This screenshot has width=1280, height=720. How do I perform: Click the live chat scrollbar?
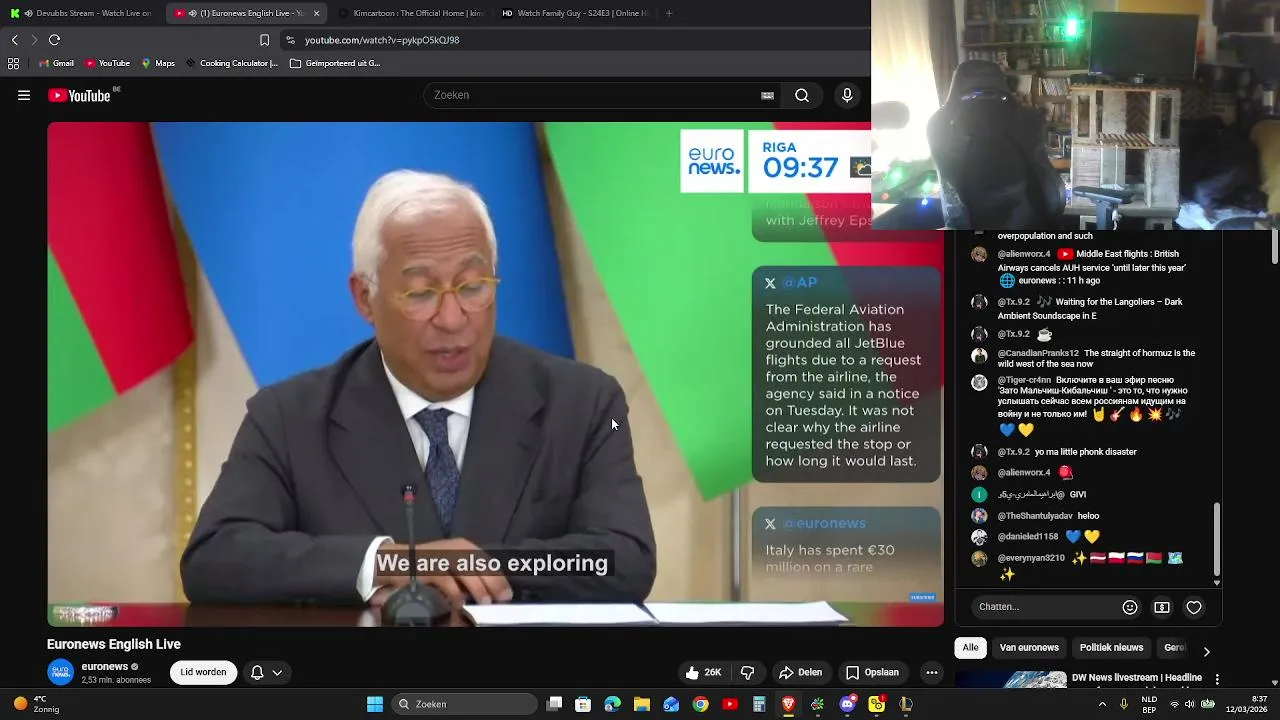[1217, 541]
